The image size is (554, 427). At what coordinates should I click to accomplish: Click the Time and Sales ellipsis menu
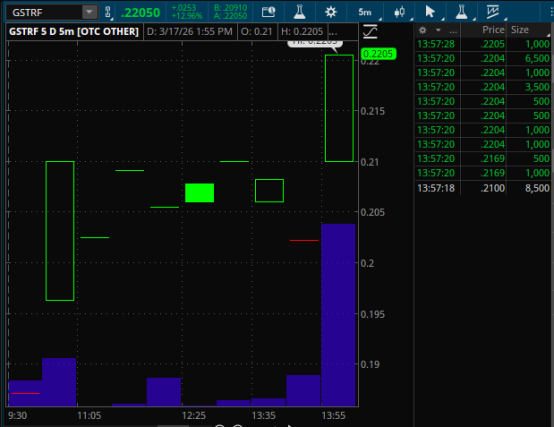(453, 31)
